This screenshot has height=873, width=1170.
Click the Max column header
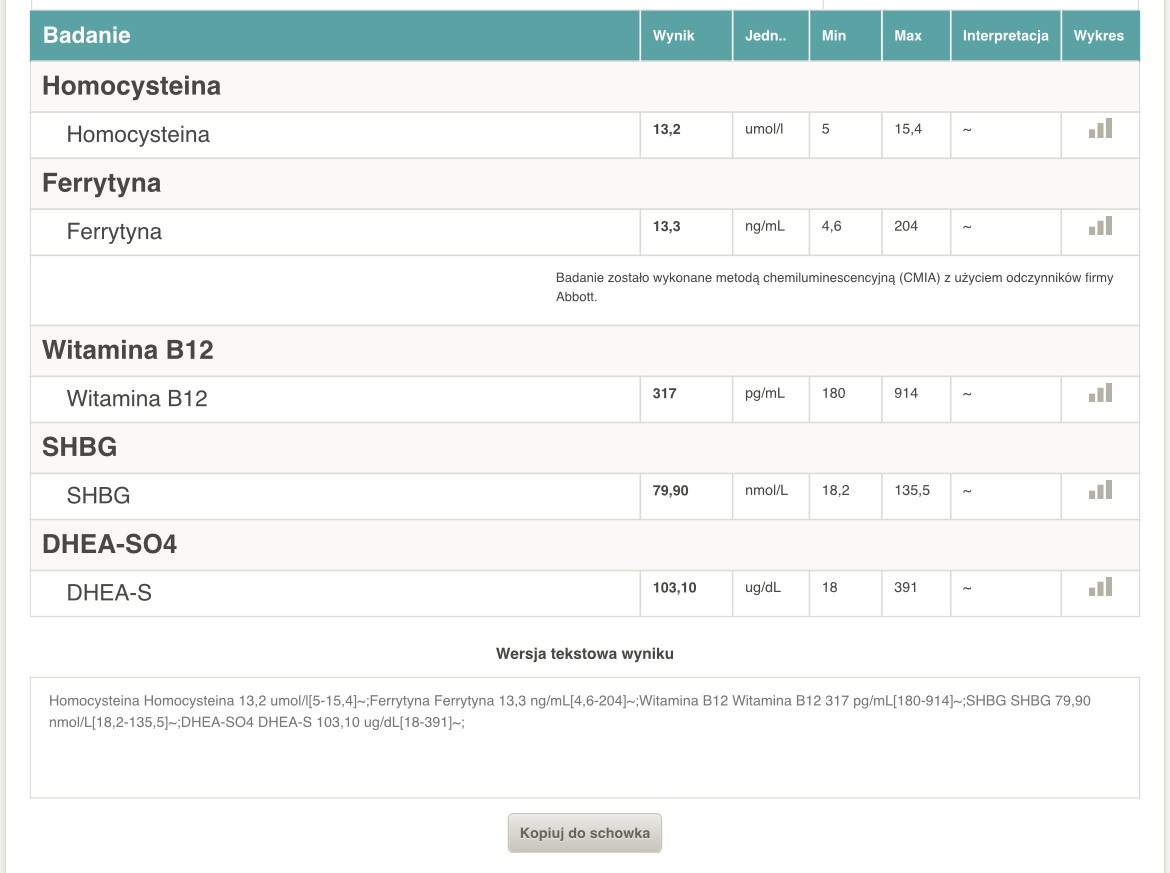coord(907,36)
